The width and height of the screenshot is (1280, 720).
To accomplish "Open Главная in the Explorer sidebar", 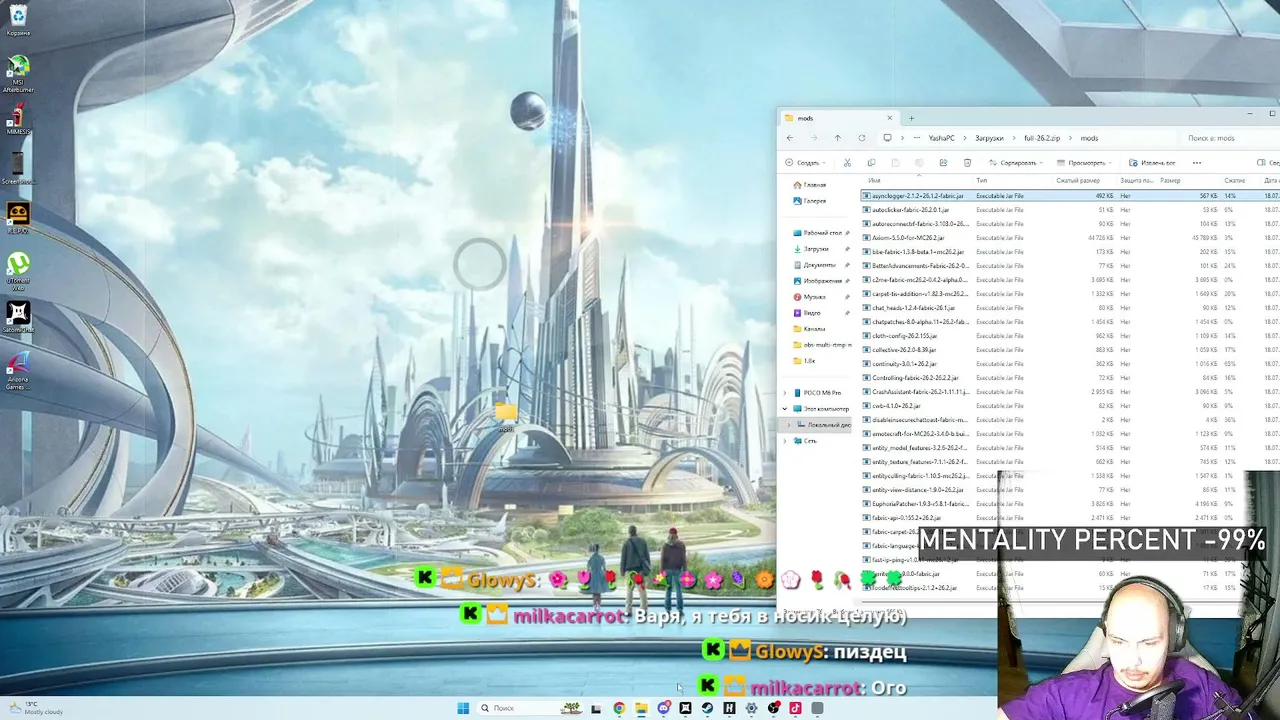I will pyautogui.click(x=814, y=185).
